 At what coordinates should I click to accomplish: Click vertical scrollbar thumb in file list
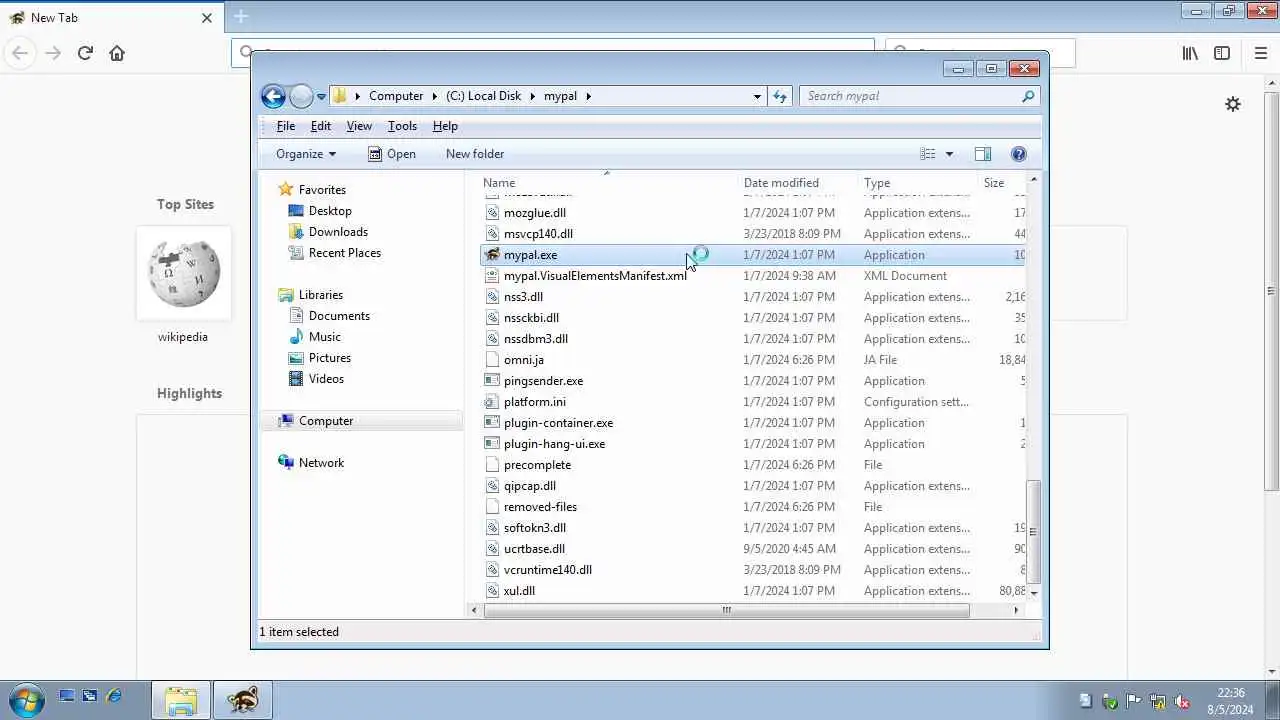pyautogui.click(x=1034, y=532)
